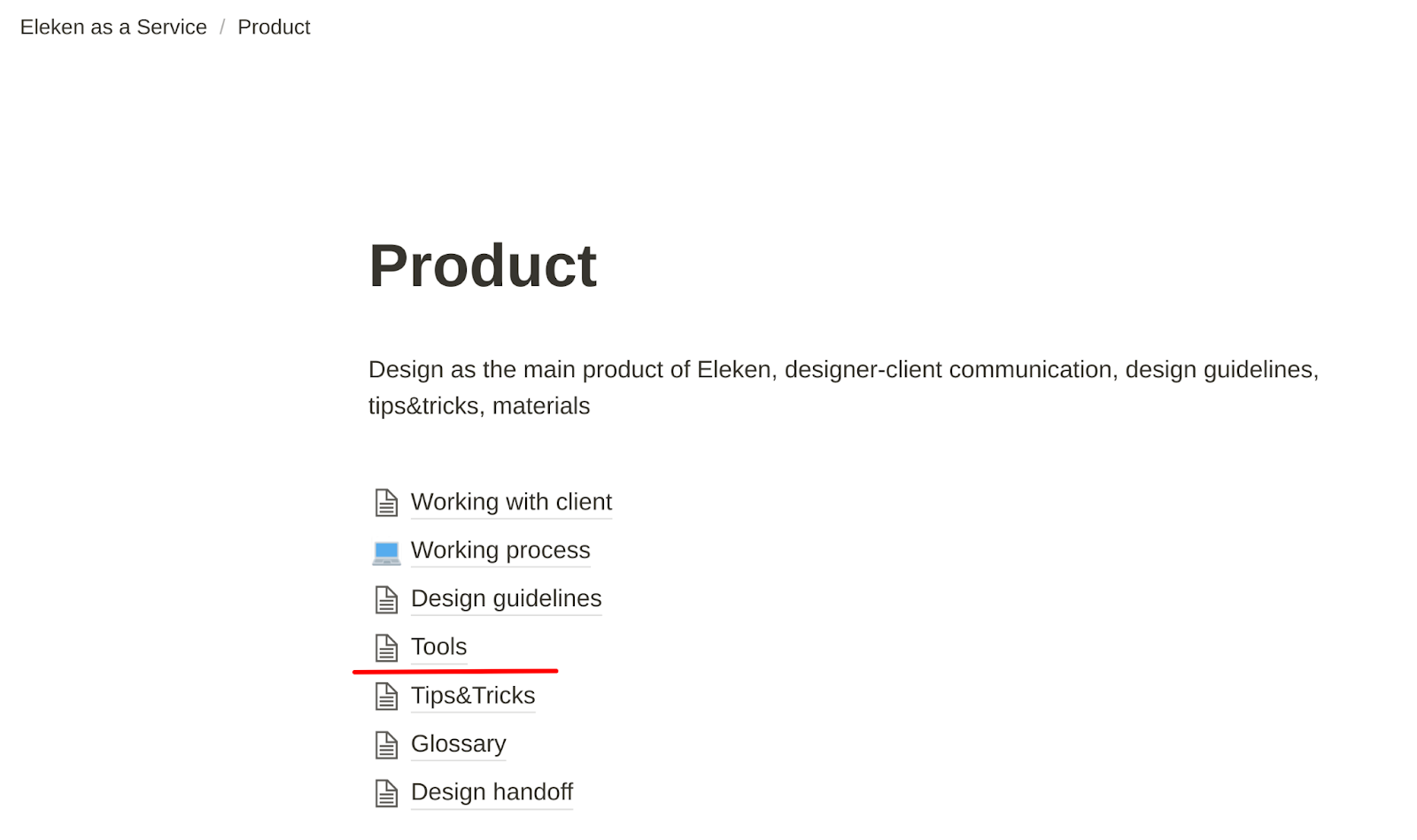Click the page icon beside Glossary
The image size is (1417, 840).
coord(386,745)
